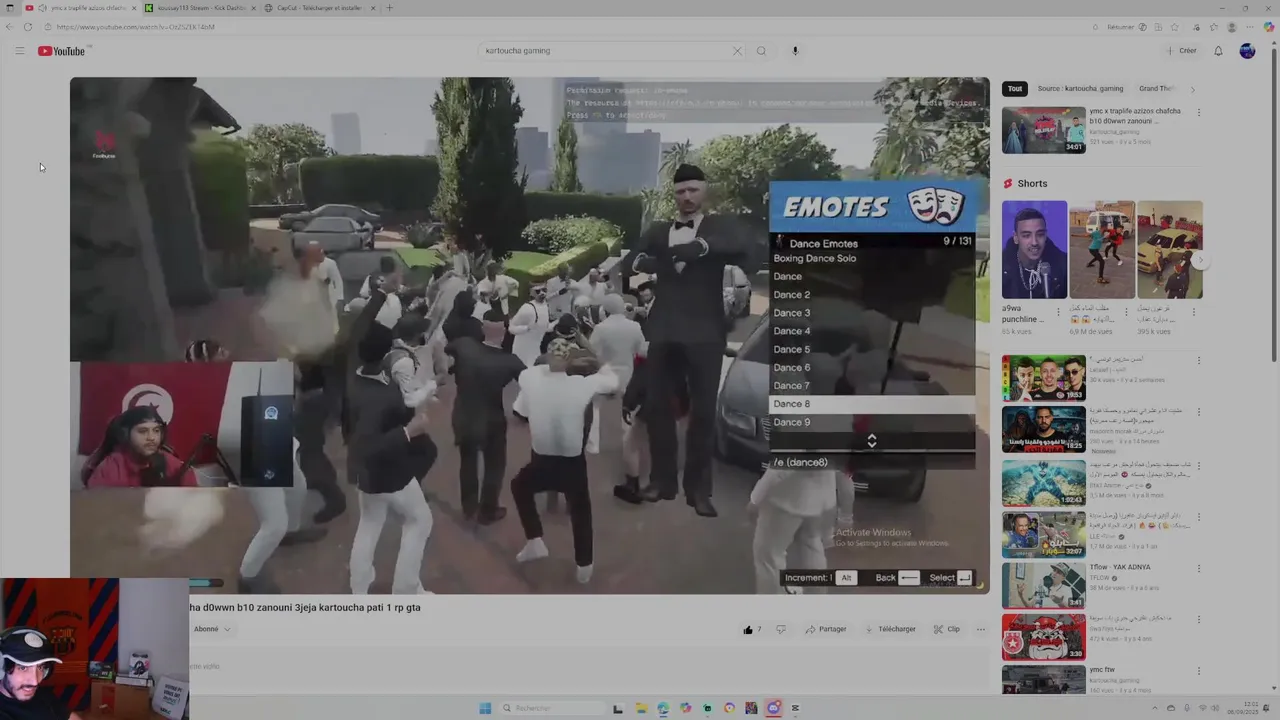Screen dimensions: 1280x720
Task: Open the Windows Start menu
Action: (485, 708)
